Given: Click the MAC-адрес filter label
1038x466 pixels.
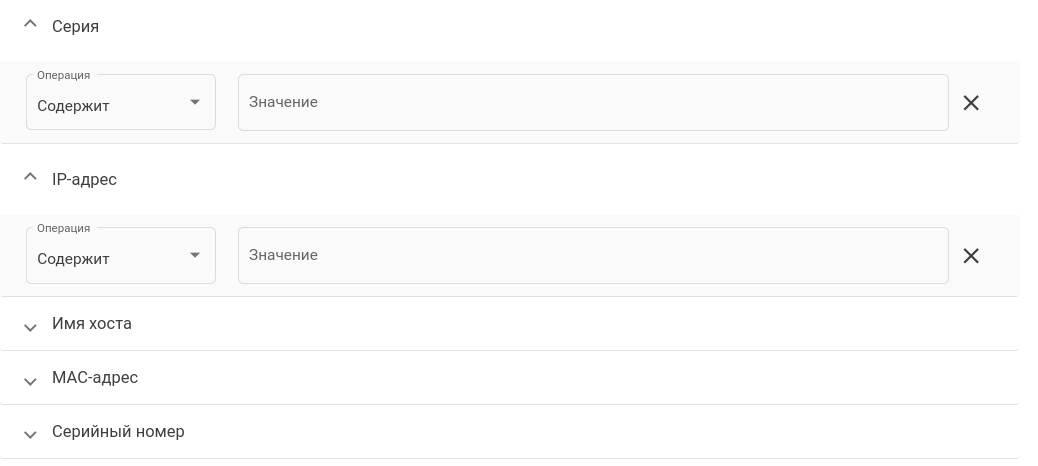Looking at the screenshot, I should pos(95,378).
